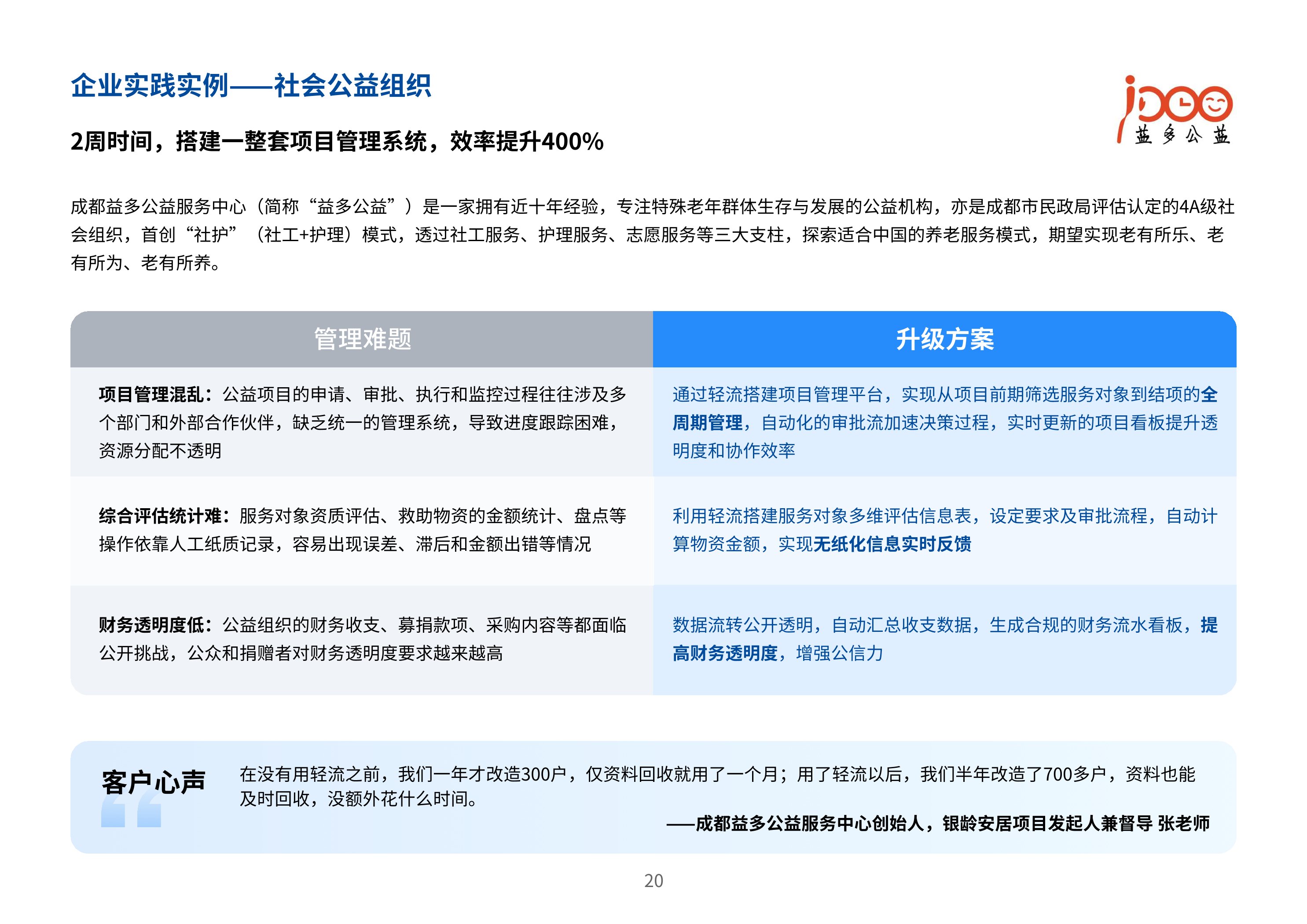The height and width of the screenshot is (924, 1307).
Task: Click the 客户心声 heading
Action: tap(154, 782)
